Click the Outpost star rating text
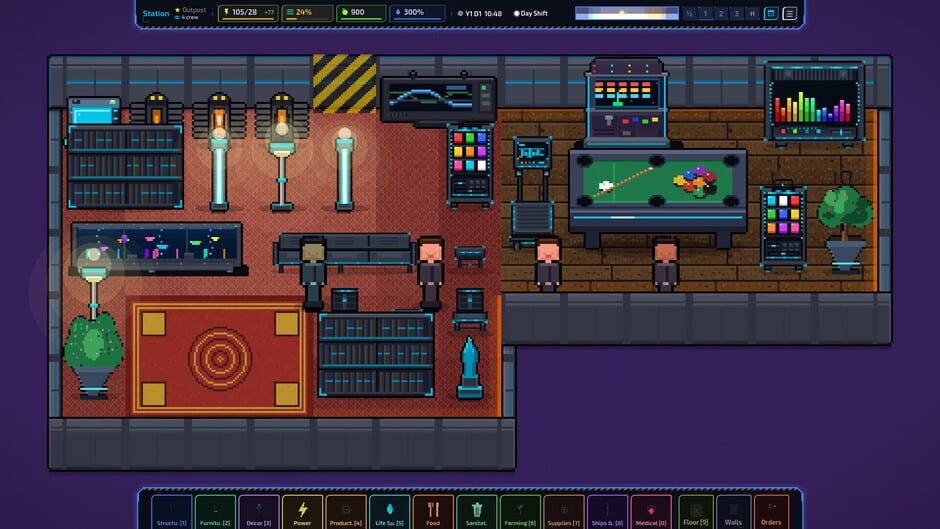Image resolution: width=940 pixels, height=529 pixels. click(191, 10)
